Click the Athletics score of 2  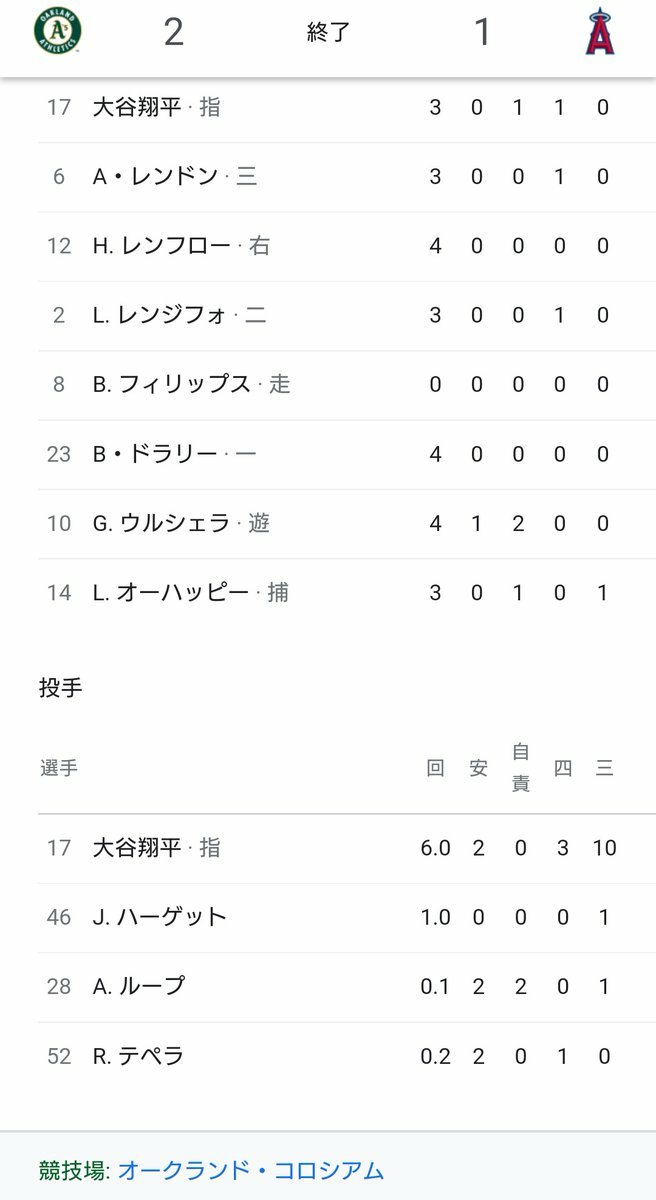(x=173, y=32)
